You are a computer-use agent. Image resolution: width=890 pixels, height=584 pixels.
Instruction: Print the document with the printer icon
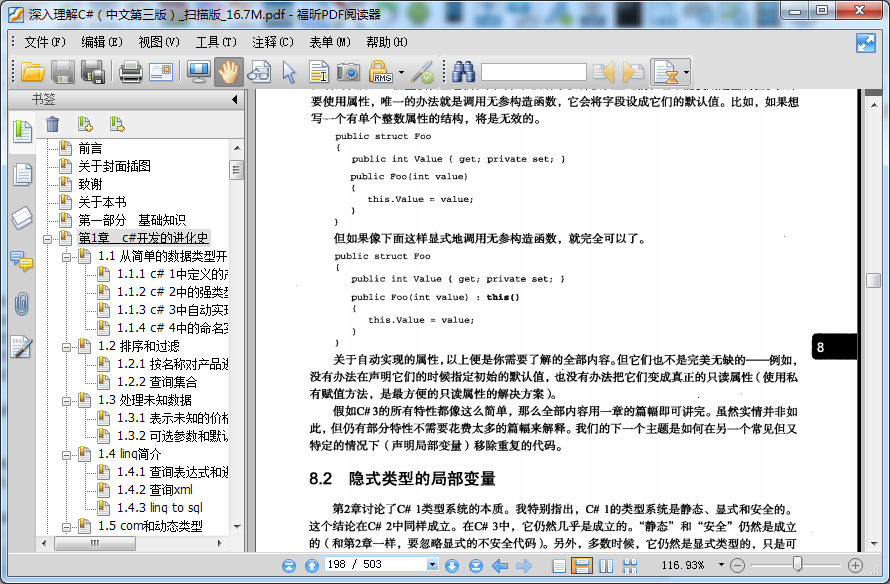[131, 72]
